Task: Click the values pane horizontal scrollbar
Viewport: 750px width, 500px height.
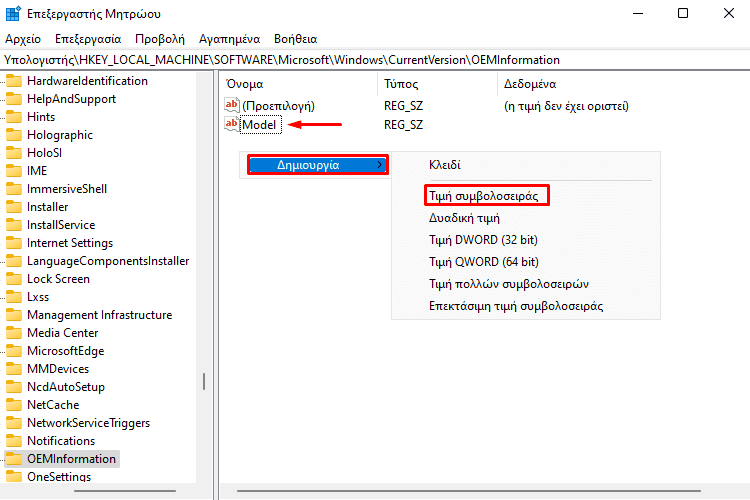Action: coord(469,491)
